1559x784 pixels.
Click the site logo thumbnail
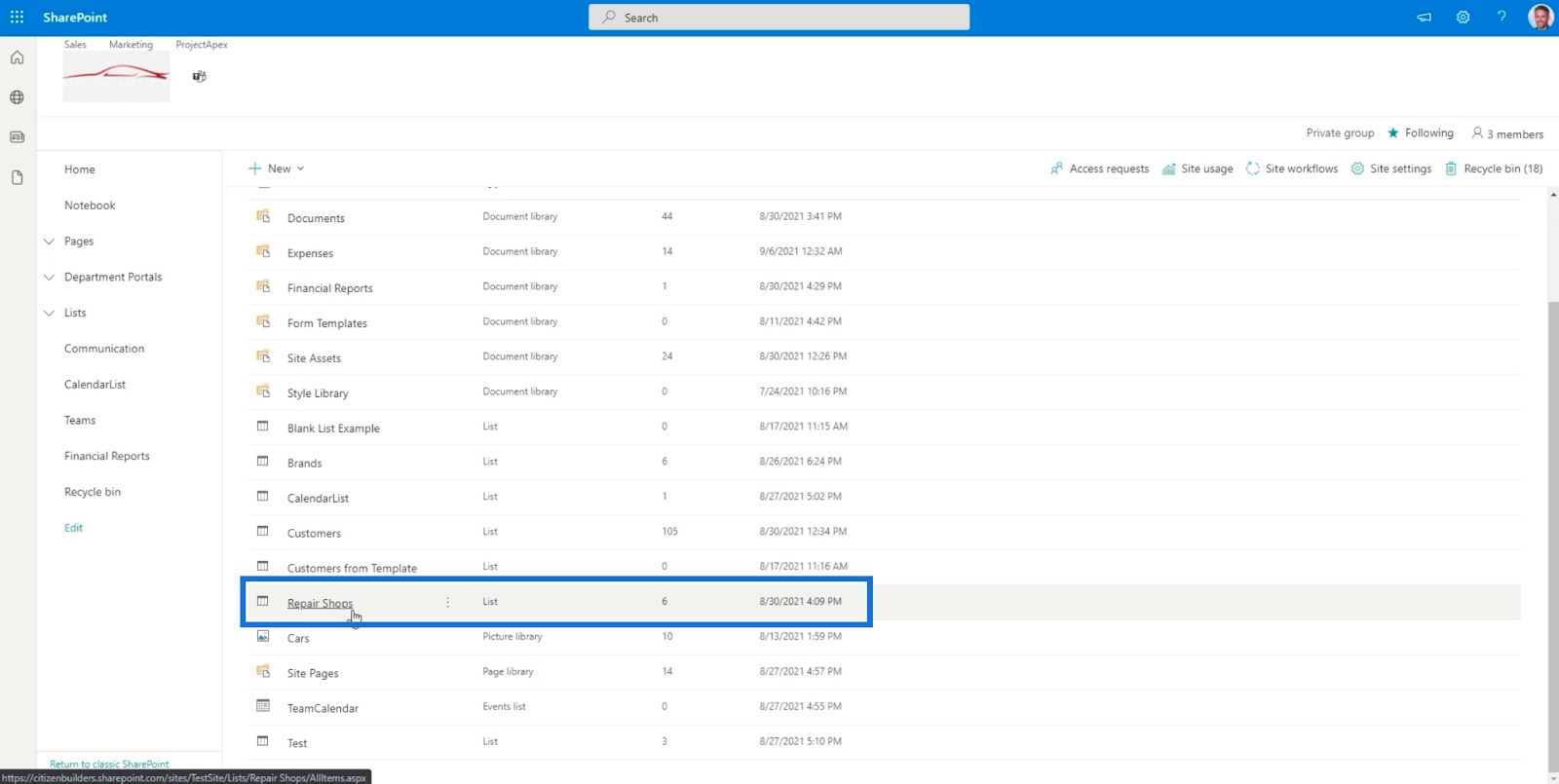coord(116,77)
